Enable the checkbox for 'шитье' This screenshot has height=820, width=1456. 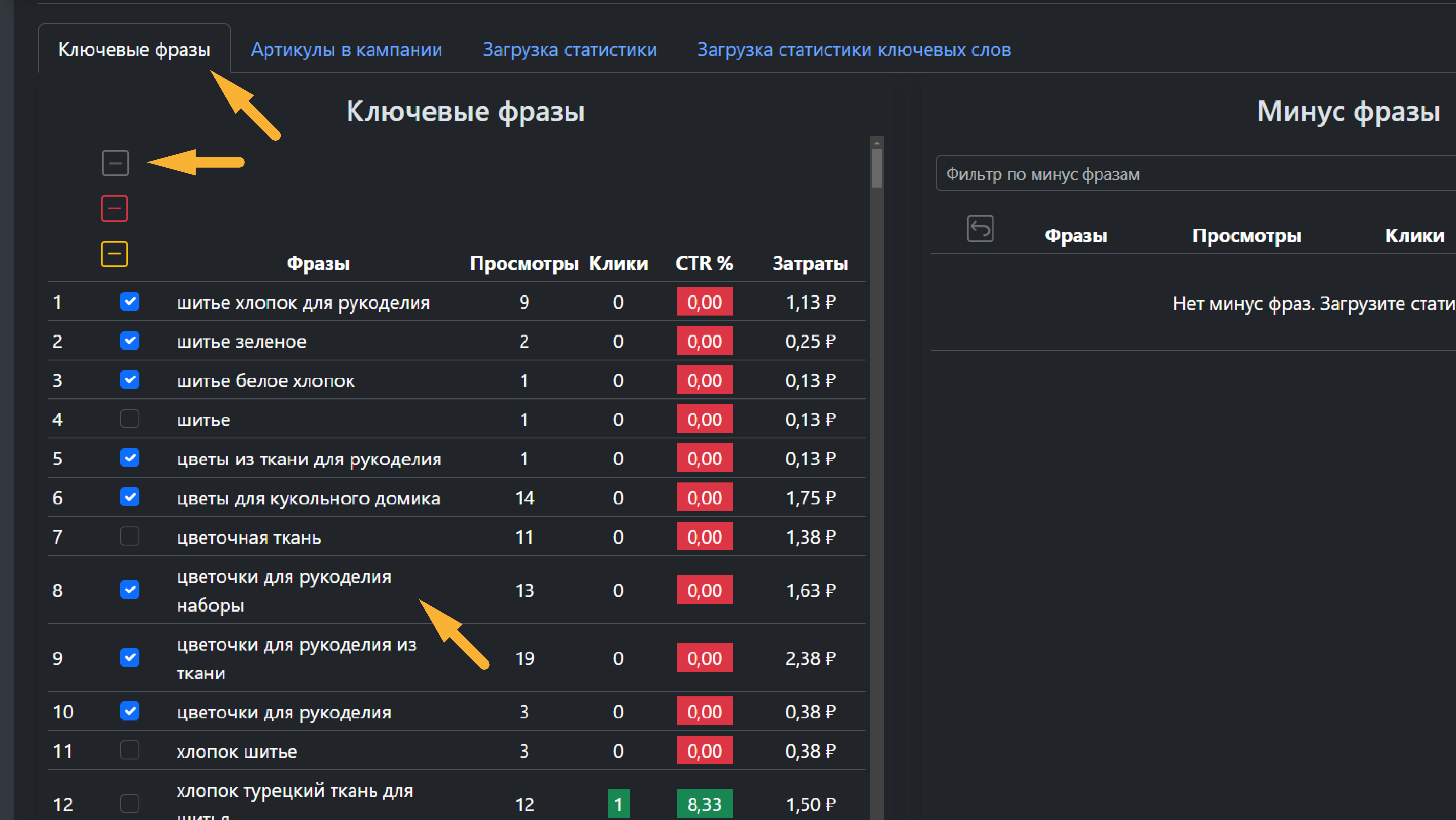pyautogui.click(x=130, y=419)
